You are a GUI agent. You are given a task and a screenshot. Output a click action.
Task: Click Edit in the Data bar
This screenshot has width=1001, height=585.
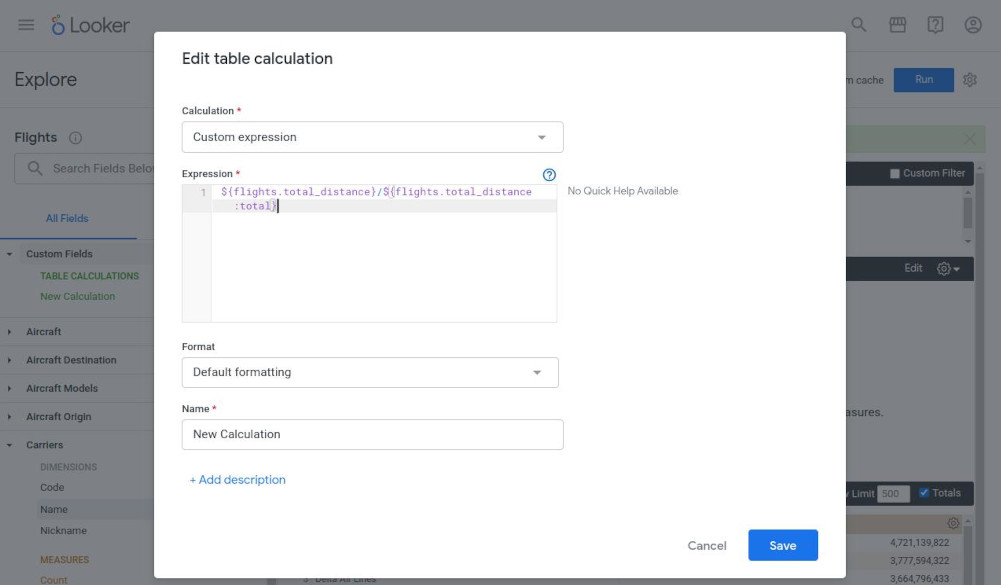(x=913, y=268)
